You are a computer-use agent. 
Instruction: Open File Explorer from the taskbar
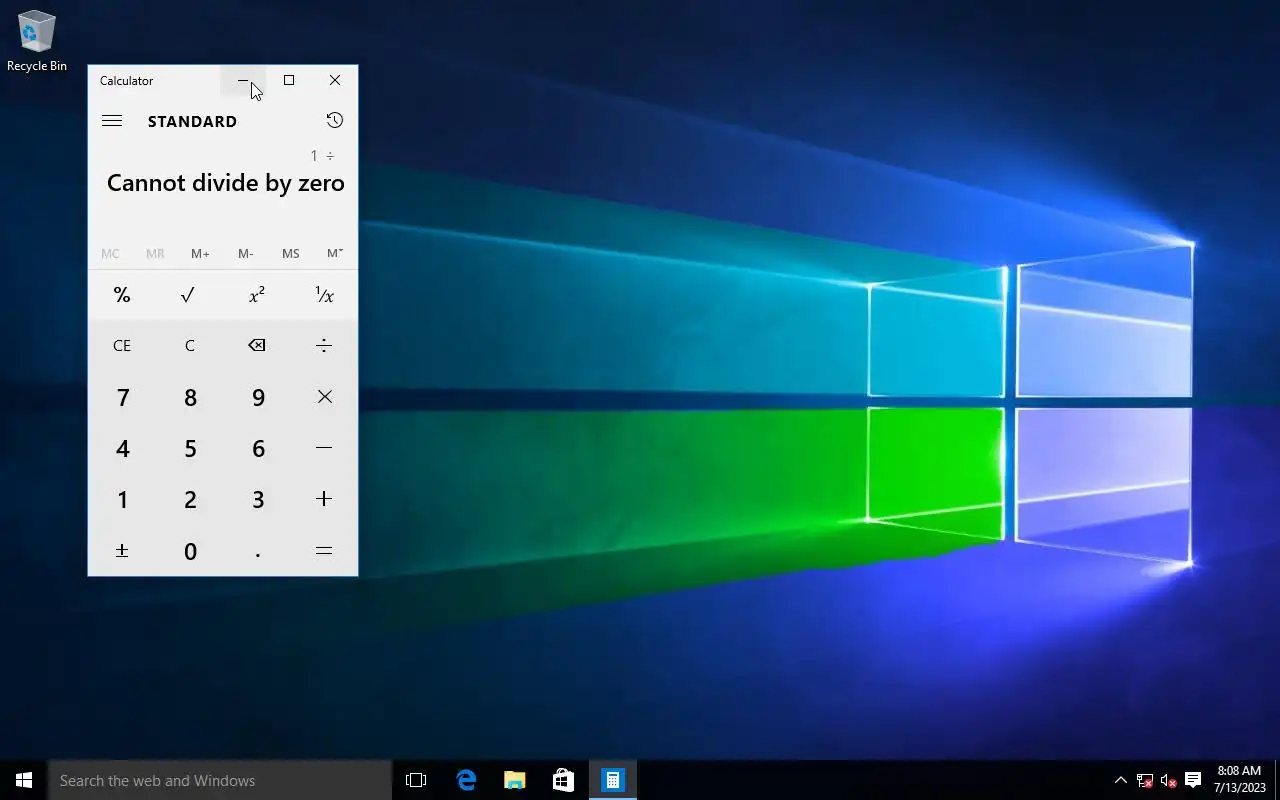515,780
